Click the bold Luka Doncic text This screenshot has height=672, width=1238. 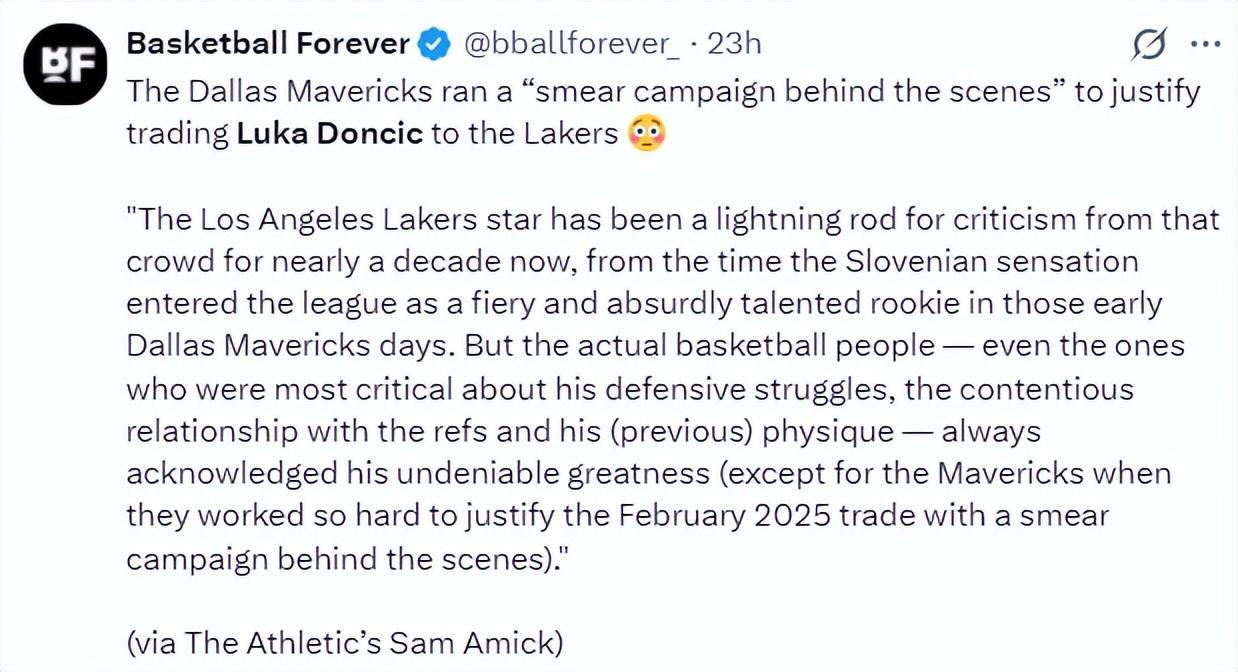click(330, 133)
